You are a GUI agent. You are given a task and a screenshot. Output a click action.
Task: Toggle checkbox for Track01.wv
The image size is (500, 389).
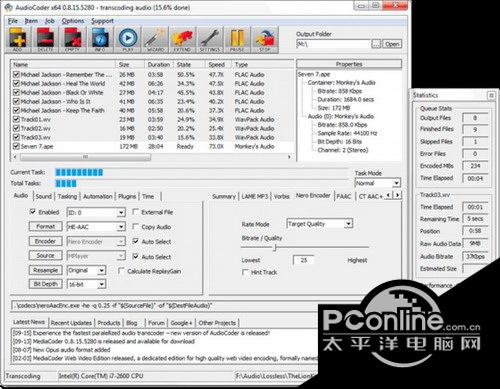[x=16, y=119]
